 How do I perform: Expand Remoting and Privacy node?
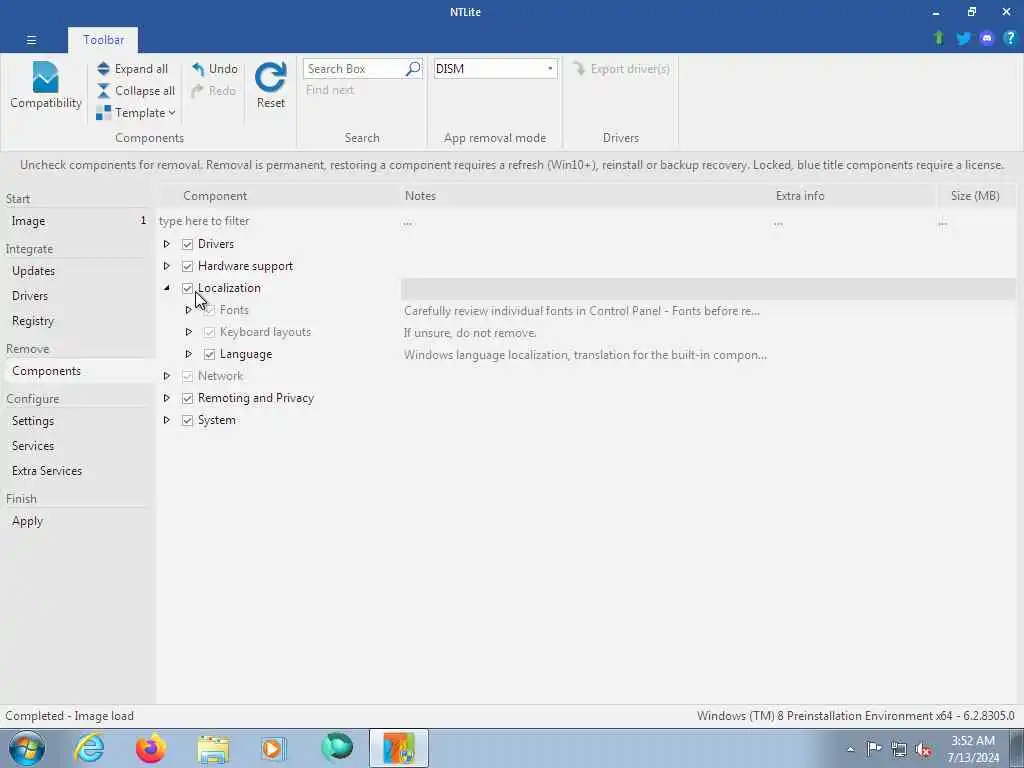(167, 398)
